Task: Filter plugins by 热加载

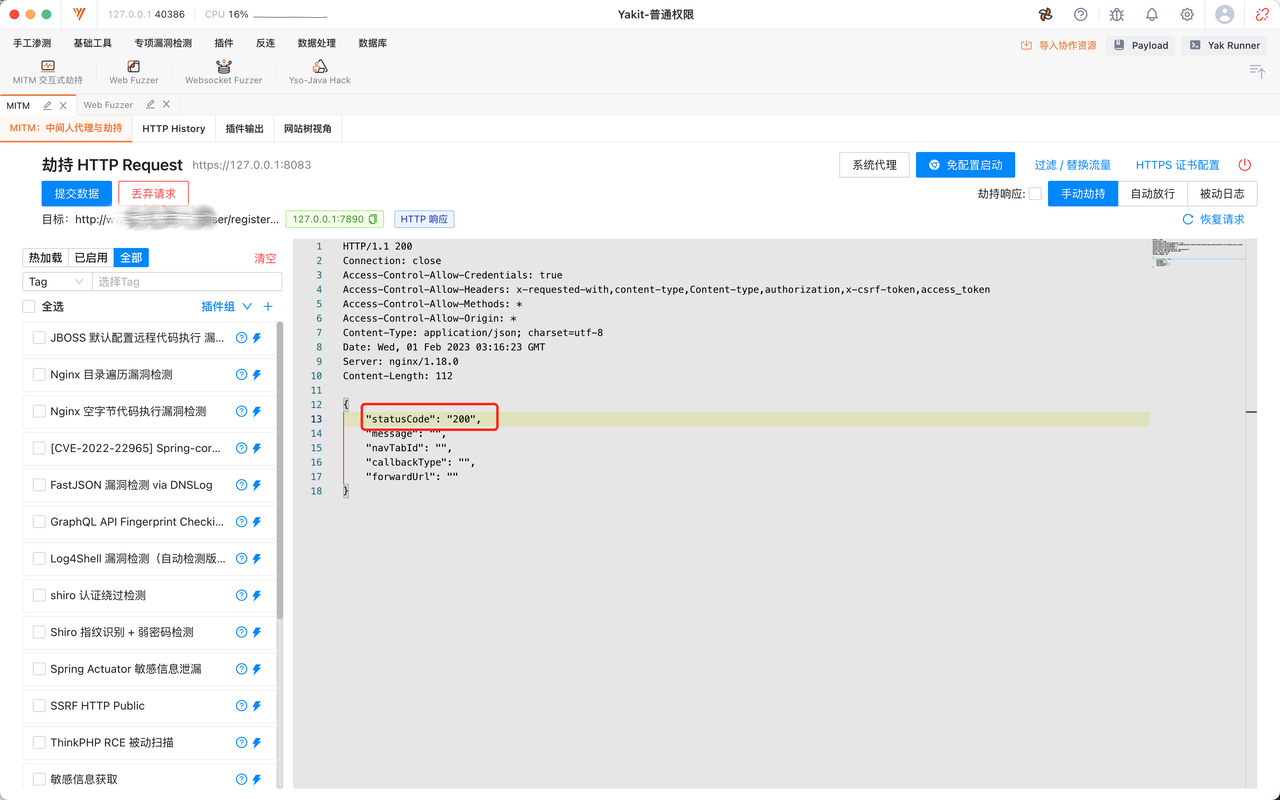Action: (x=46, y=258)
